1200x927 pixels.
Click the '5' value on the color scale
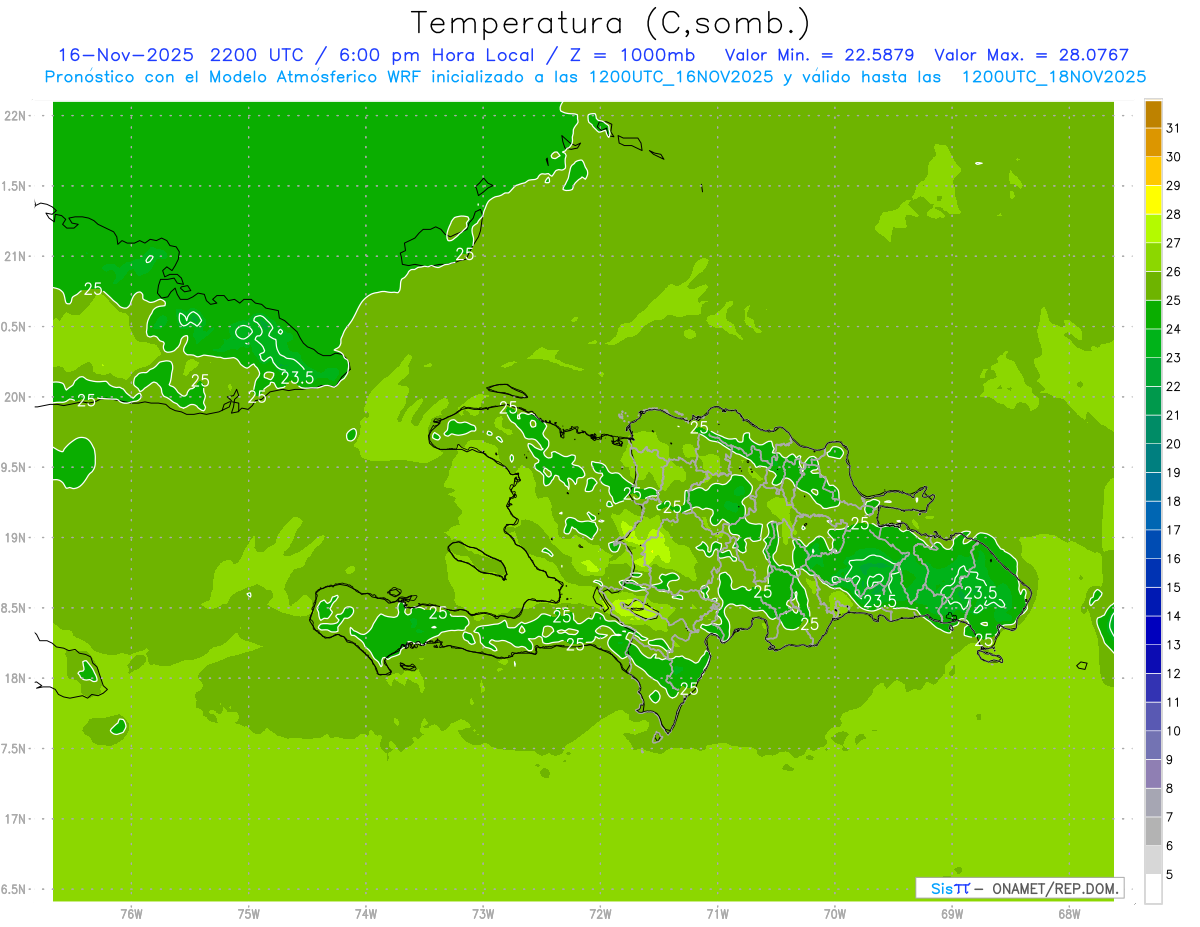(x=1170, y=874)
